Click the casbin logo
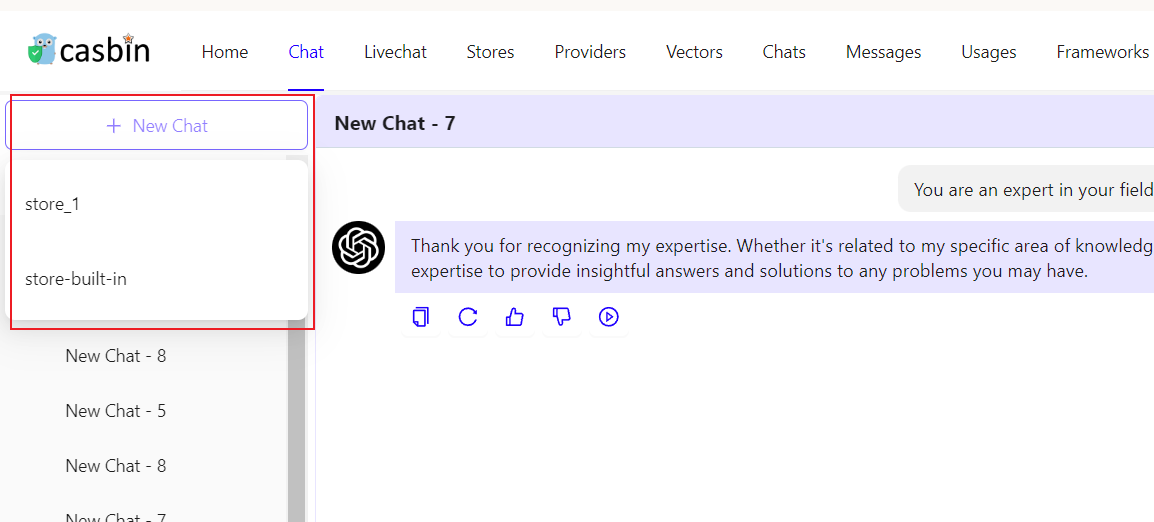Viewport: 1154px width, 522px height. (x=89, y=51)
